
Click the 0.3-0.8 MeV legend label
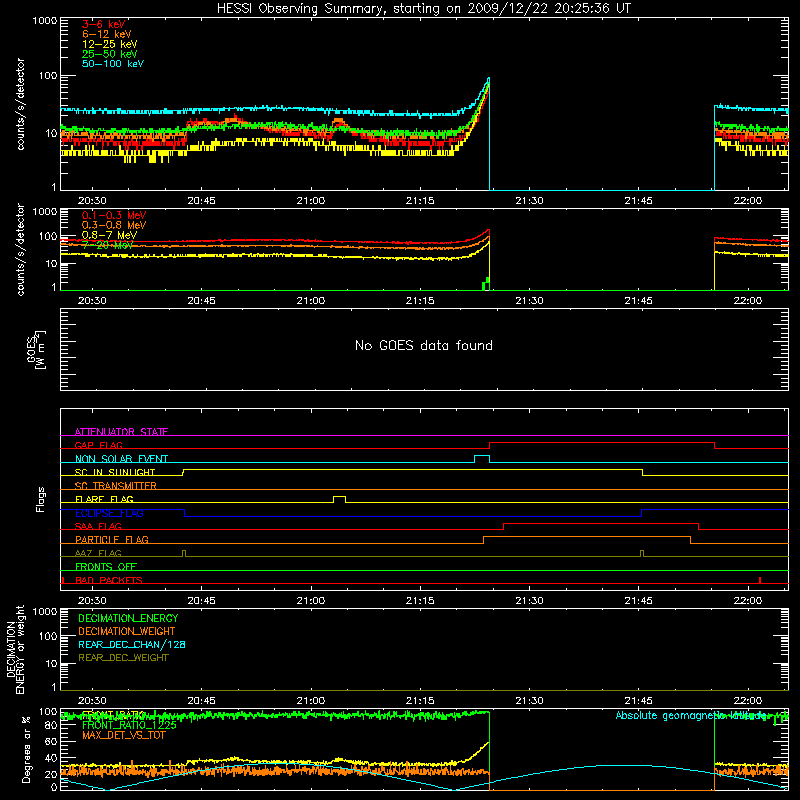[114, 225]
